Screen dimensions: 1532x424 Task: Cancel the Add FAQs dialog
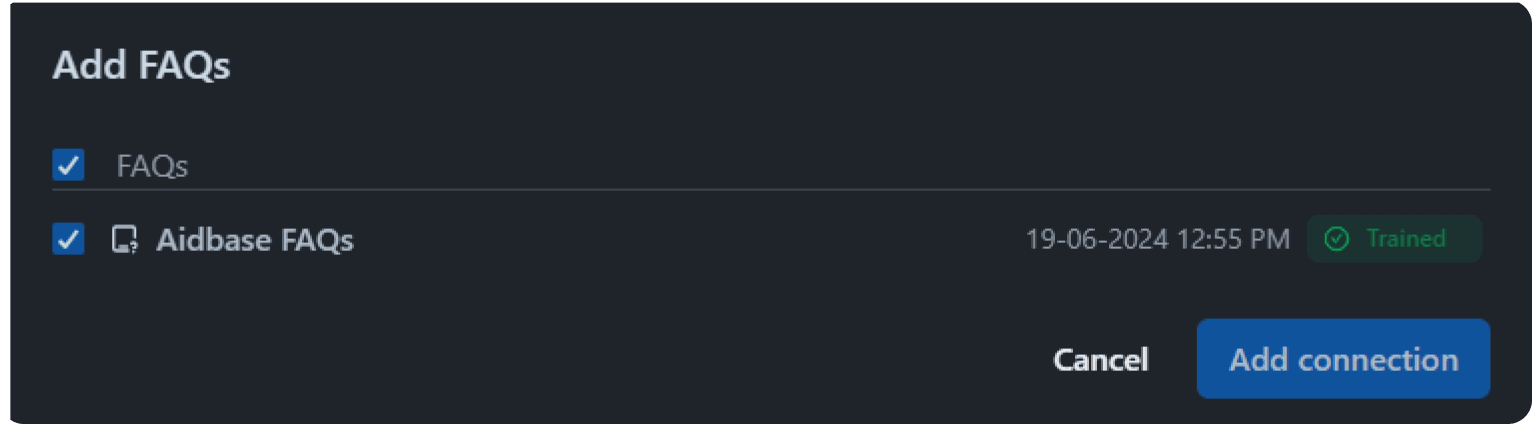click(1101, 360)
